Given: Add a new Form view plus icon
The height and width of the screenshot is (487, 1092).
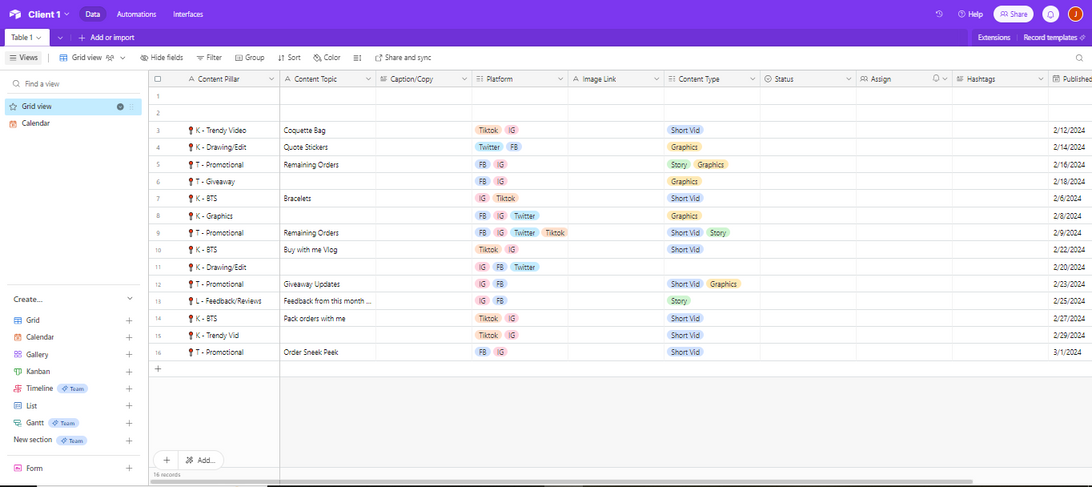Looking at the screenshot, I should pos(129,468).
